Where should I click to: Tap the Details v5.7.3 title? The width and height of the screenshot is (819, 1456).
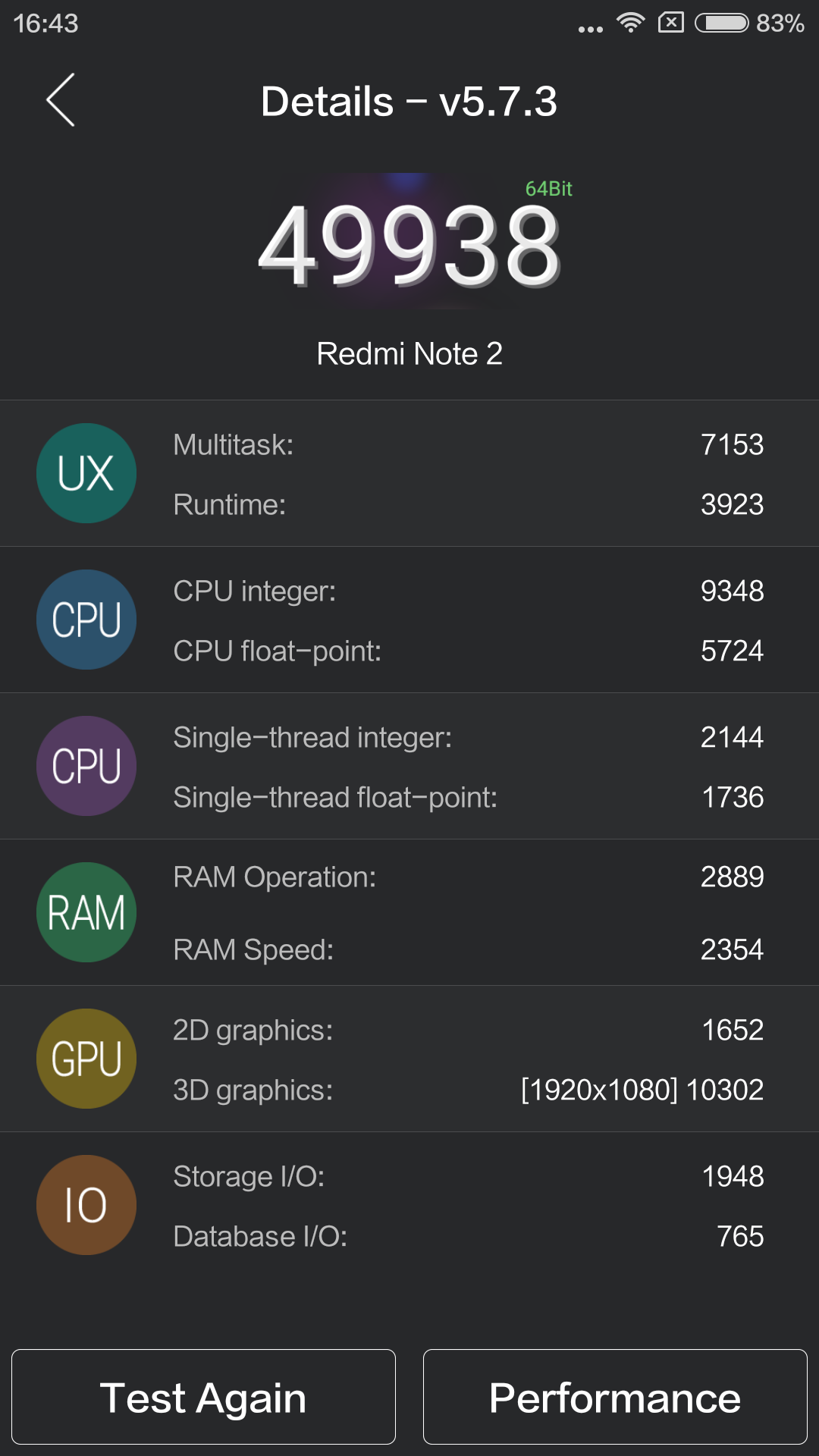(409, 101)
